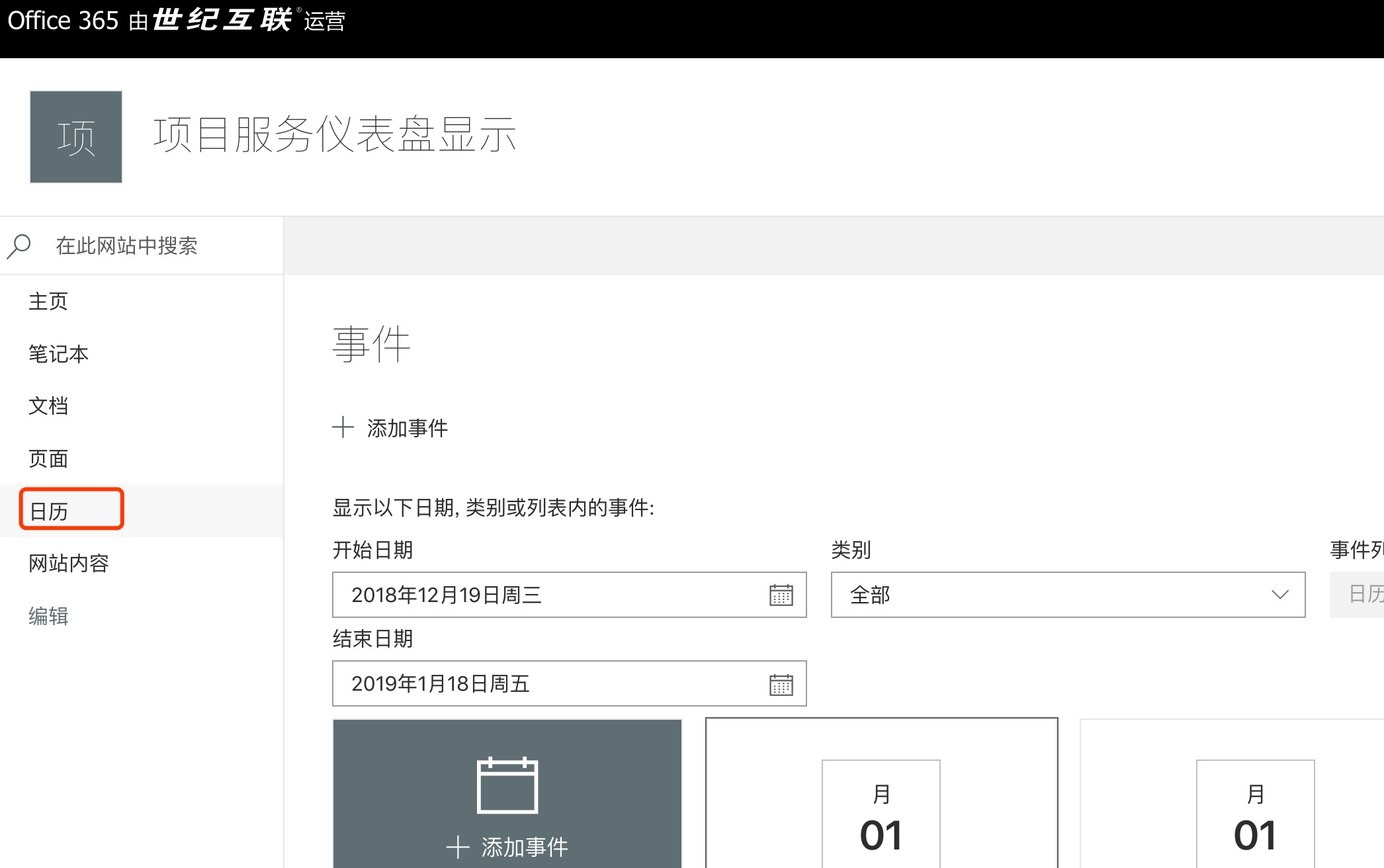Open the first 月 01 event card

click(x=881, y=793)
